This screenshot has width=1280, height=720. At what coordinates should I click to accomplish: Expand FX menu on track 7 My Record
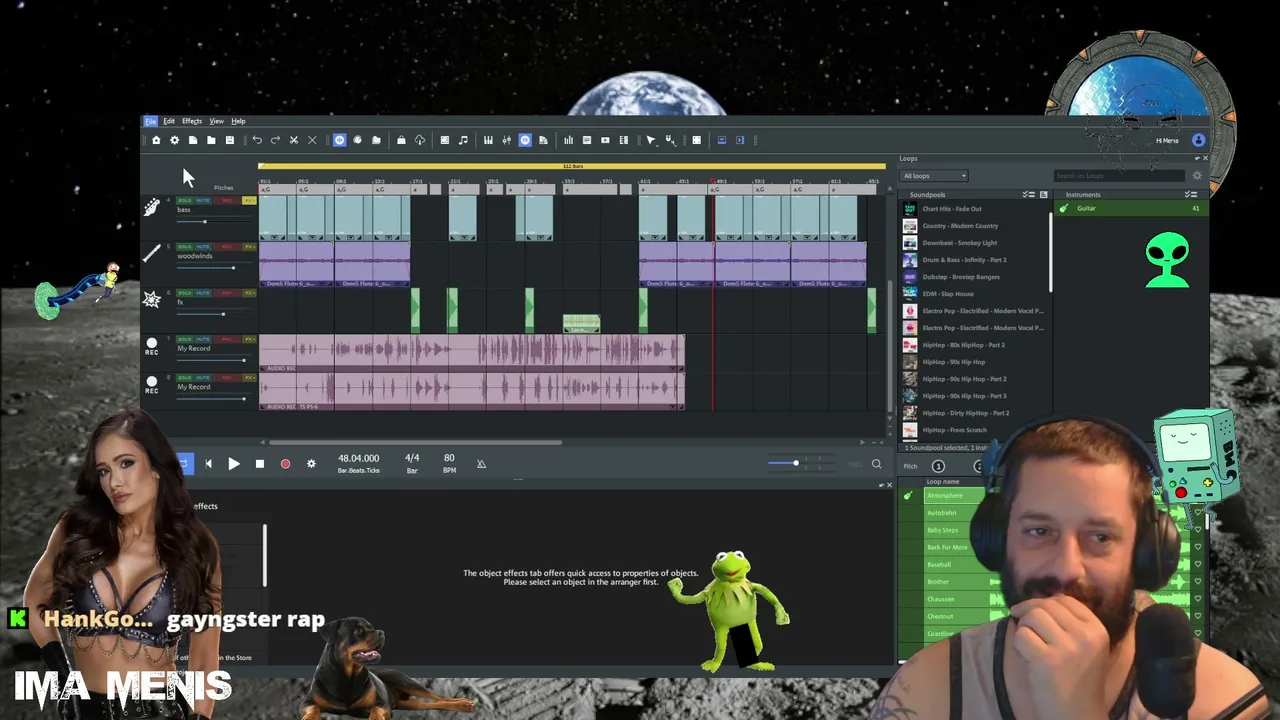250,340
